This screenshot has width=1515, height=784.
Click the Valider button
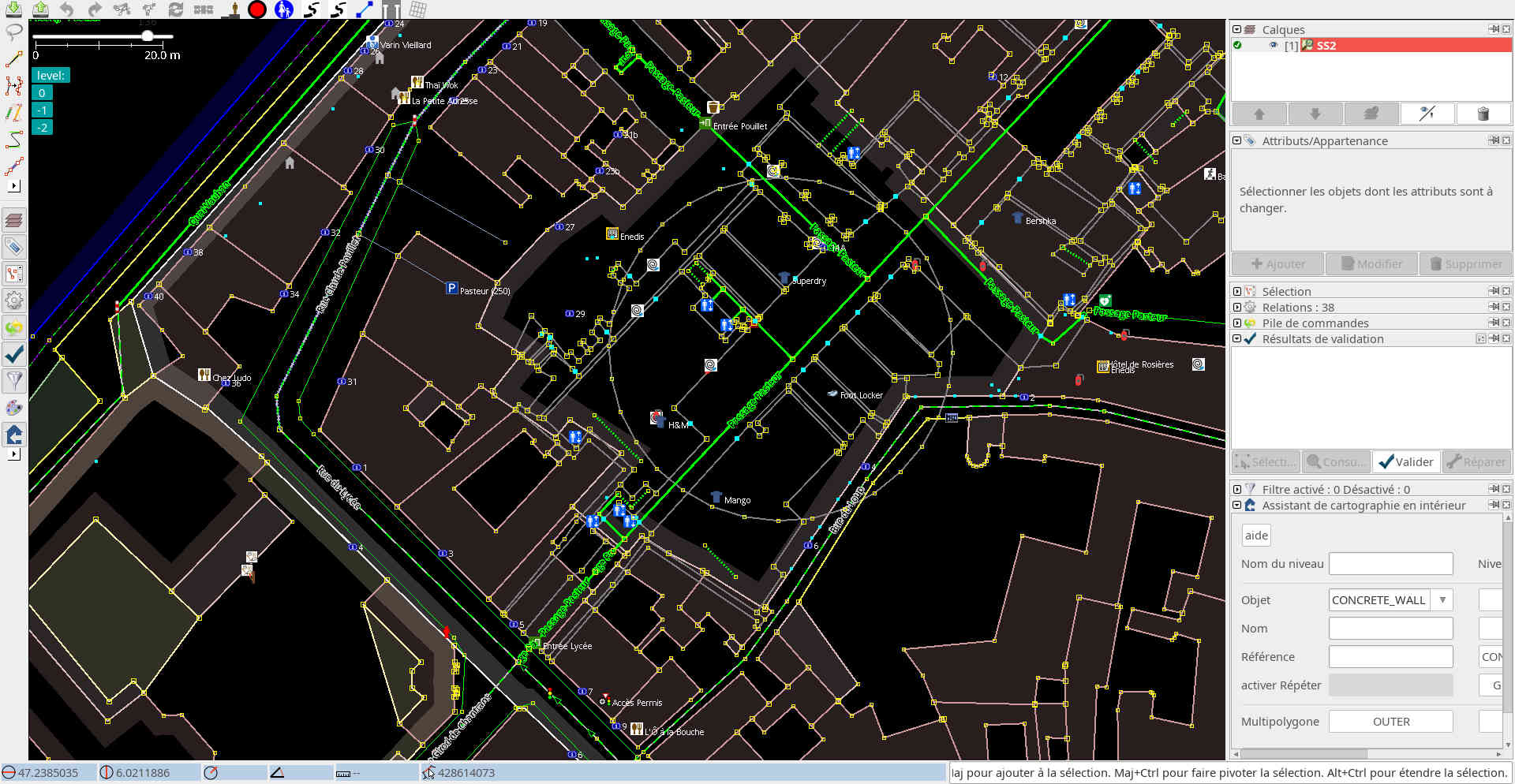pos(1406,462)
